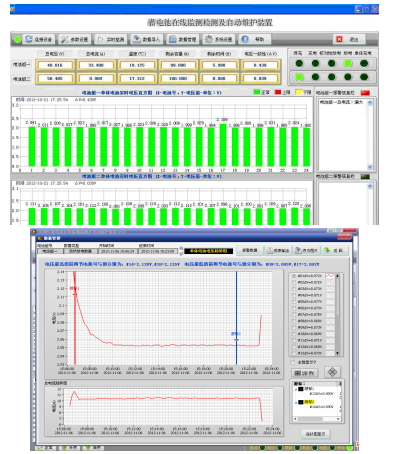Click the red line swatch for curve #01

tap(330, 276)
